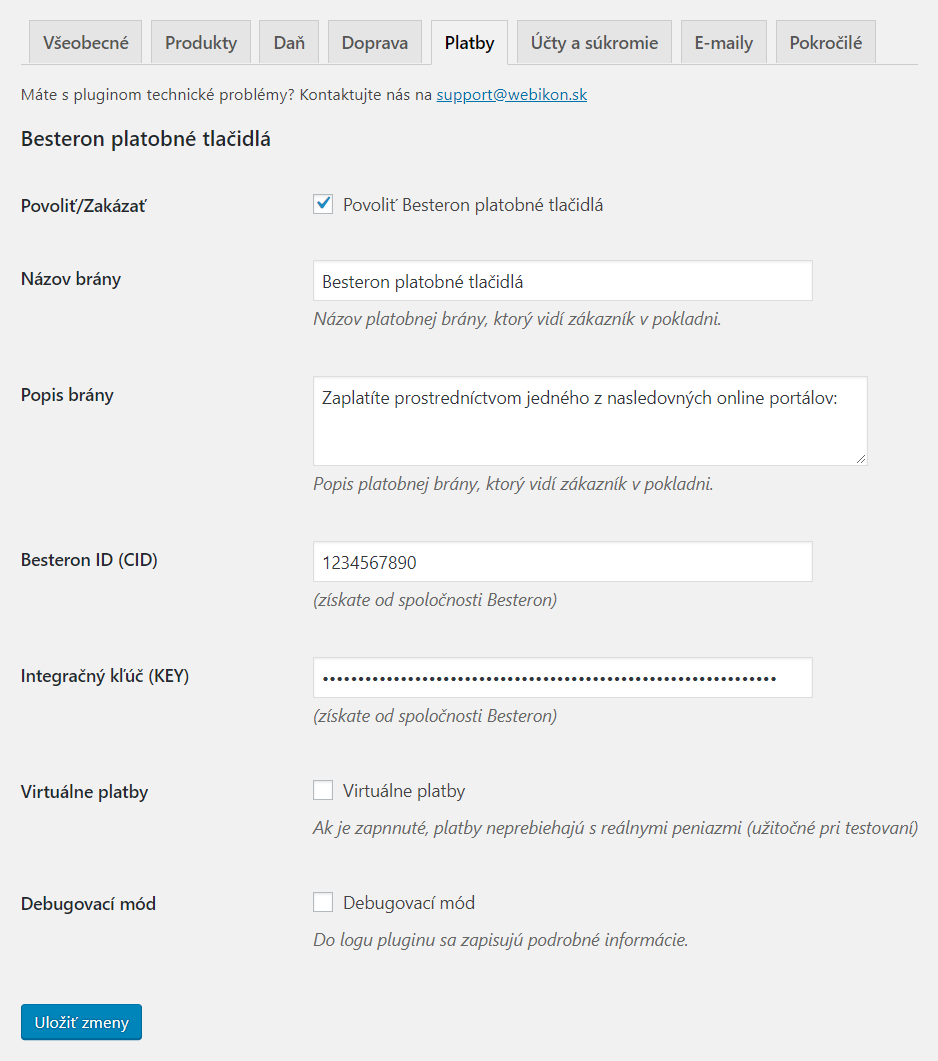Image resolution: width=938 pixels, height=1061 pixels.
Task: Open the Účty a súkromie tab
Action: pos(594,43)
